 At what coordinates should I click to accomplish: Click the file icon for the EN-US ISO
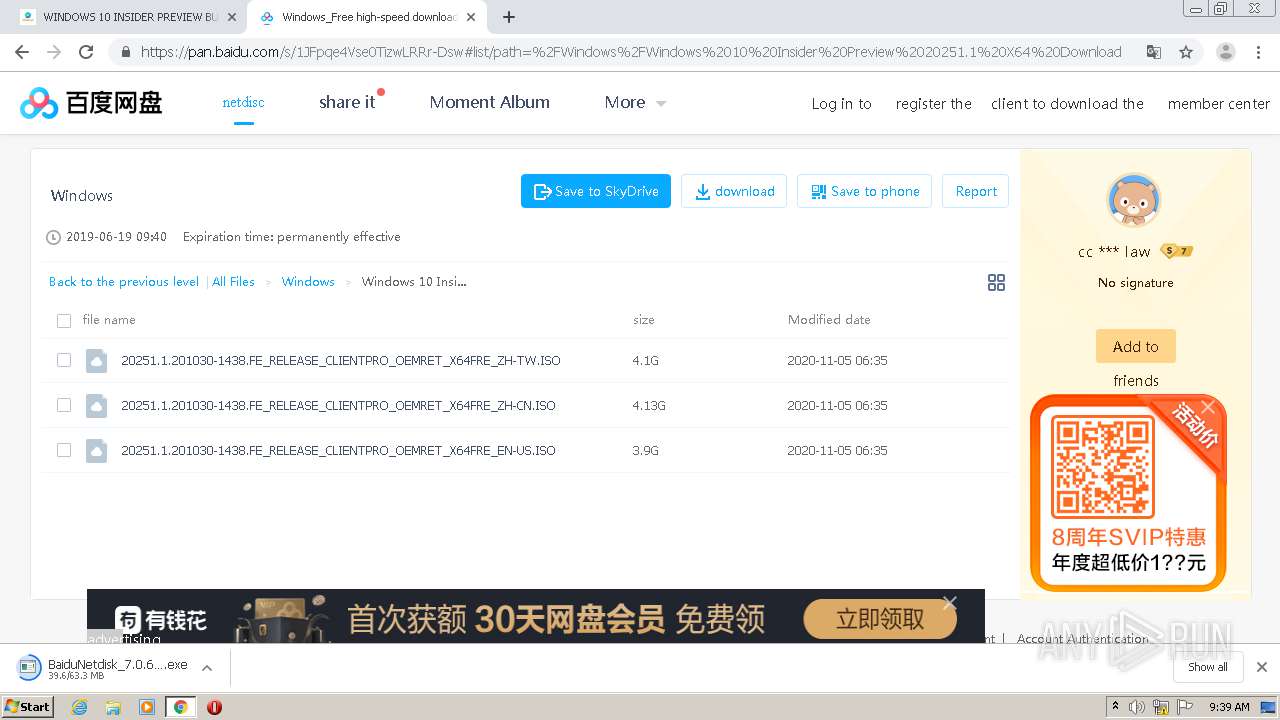coord(96,450)
